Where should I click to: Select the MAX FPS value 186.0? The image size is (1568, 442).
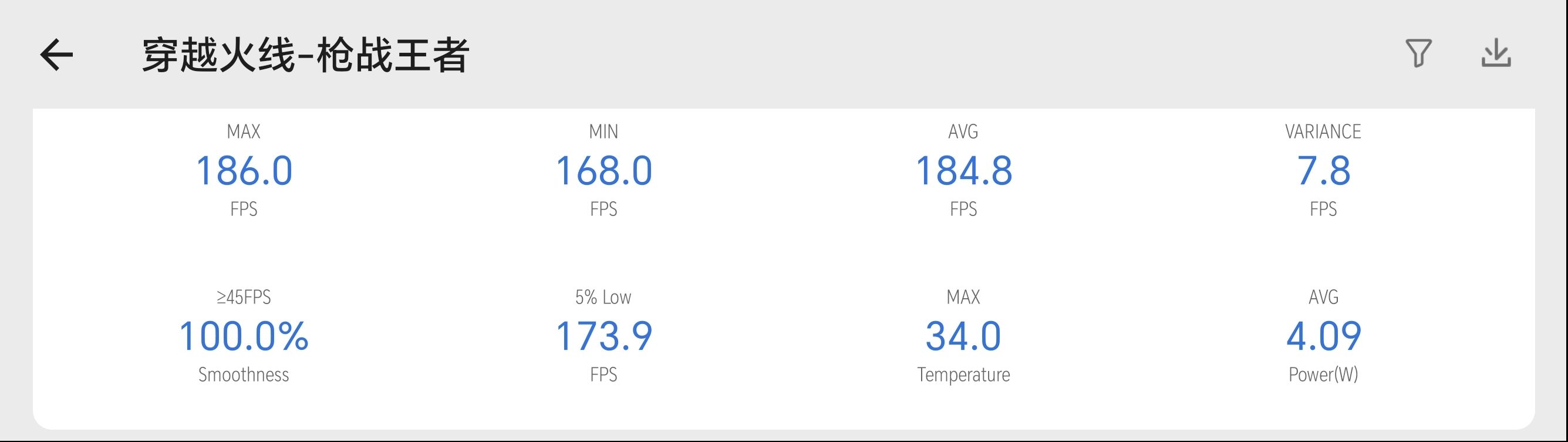coord(244,170)
